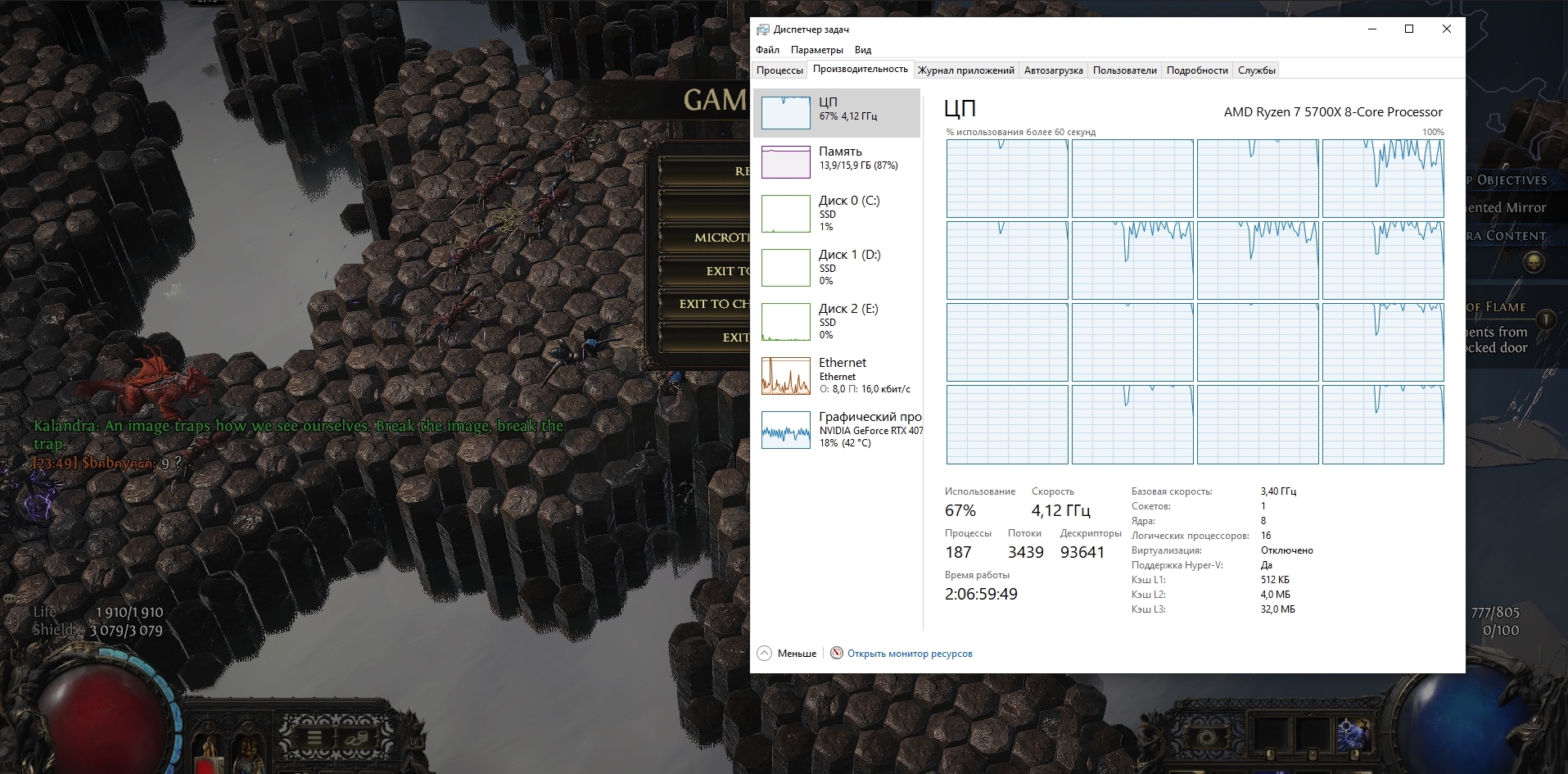The width and height of the screenshot is (1568, 774).
Task: Switch to the Процессы tab
Action: (779, 70)
